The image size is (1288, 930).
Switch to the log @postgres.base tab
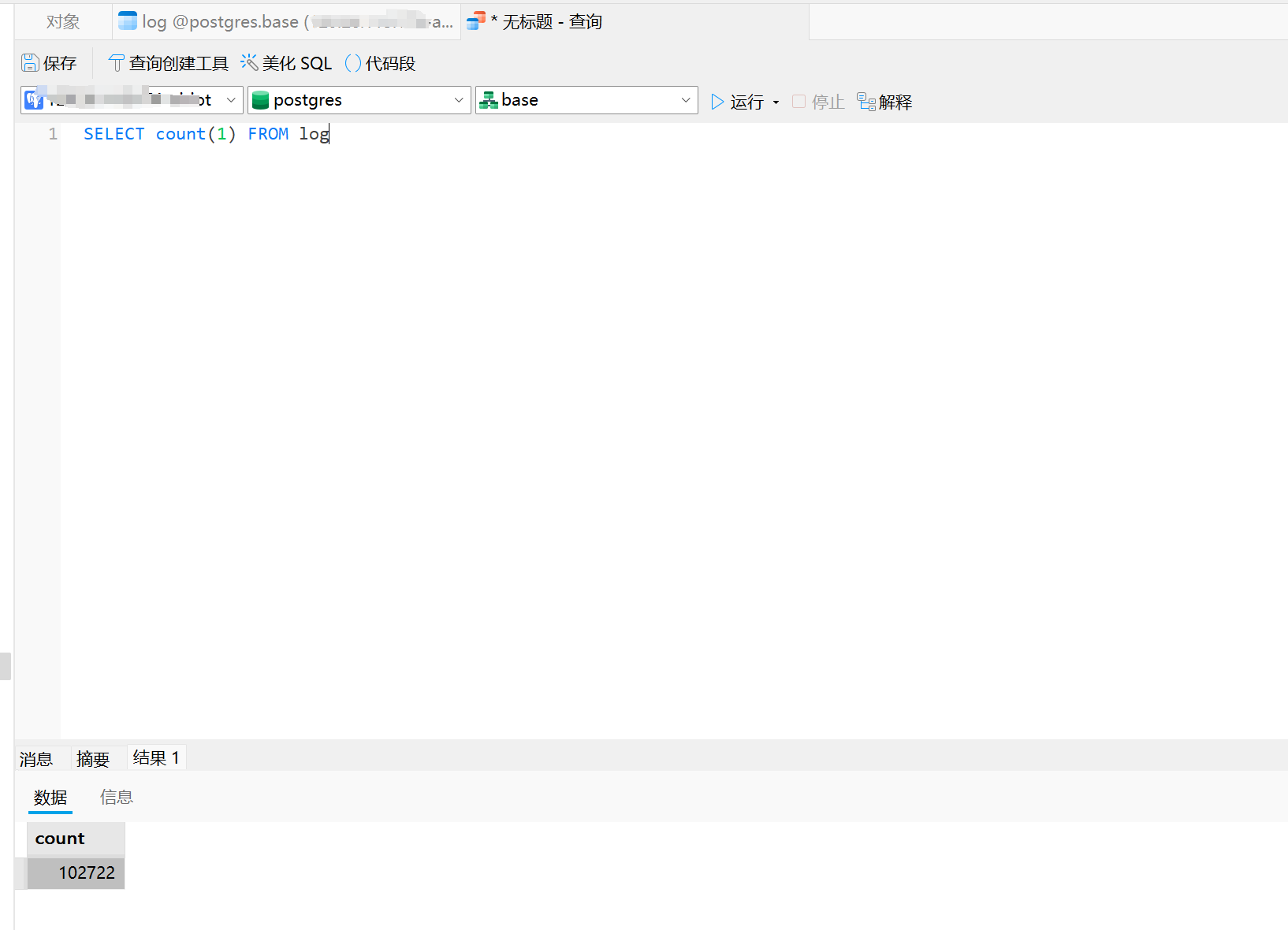click(x=286, y=22)
